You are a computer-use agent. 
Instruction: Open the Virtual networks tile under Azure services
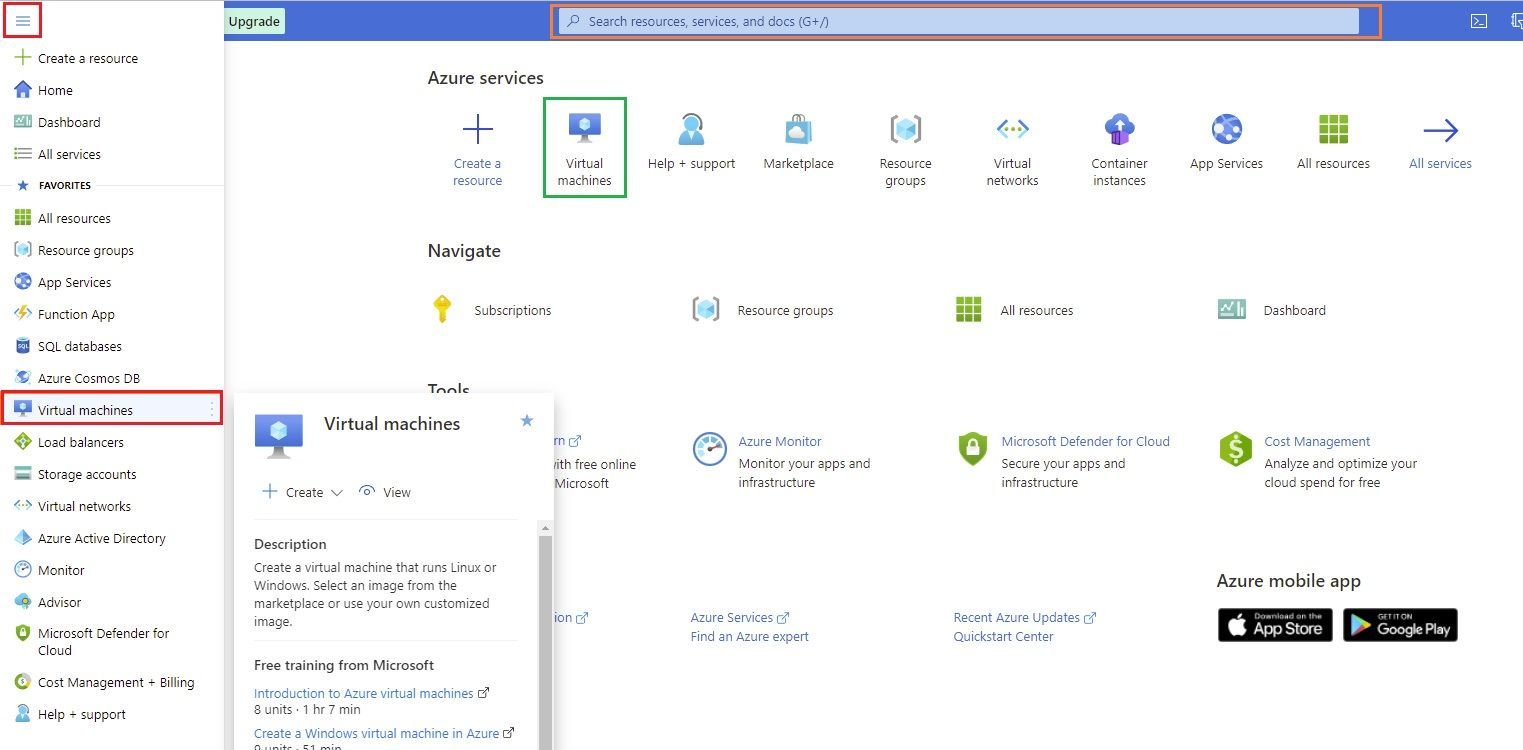[x=1012, y=149]
